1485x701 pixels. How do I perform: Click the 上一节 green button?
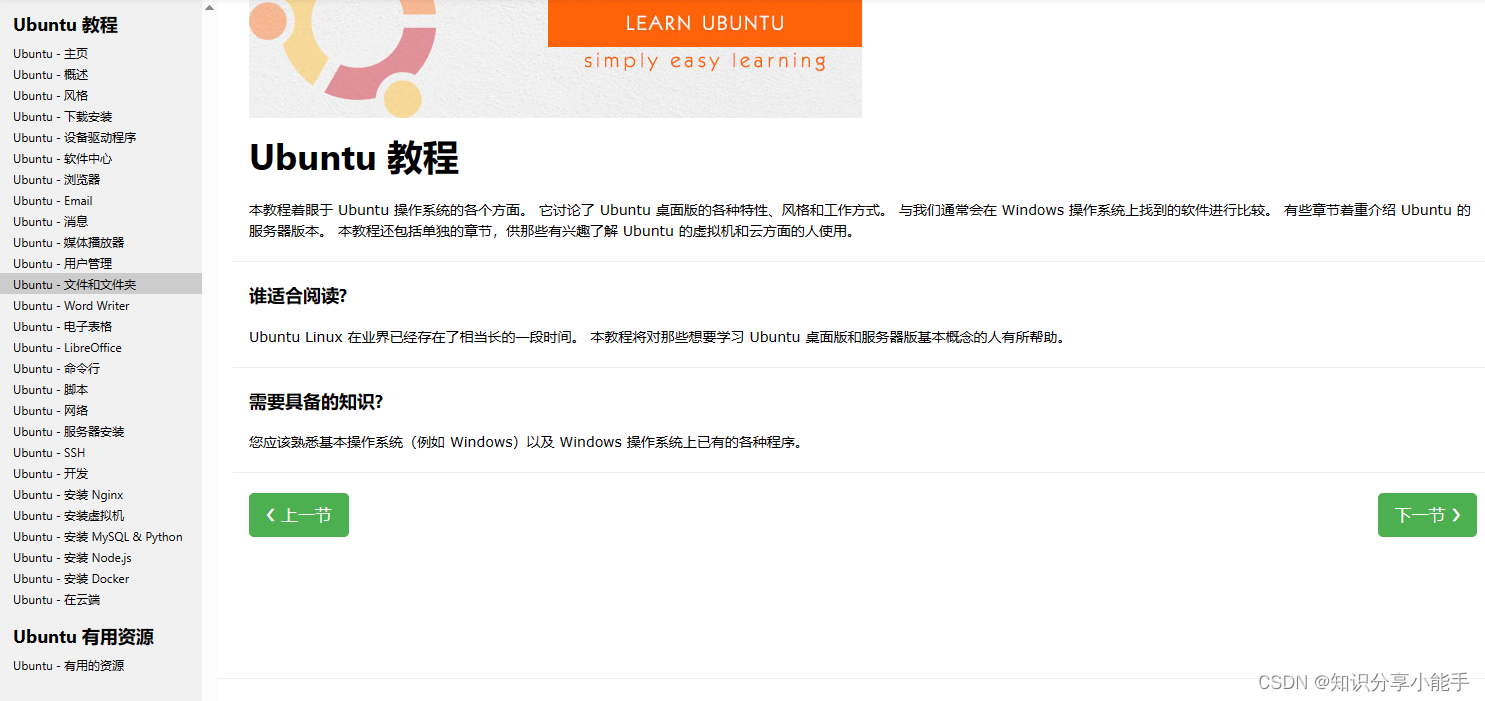(298, 514)
